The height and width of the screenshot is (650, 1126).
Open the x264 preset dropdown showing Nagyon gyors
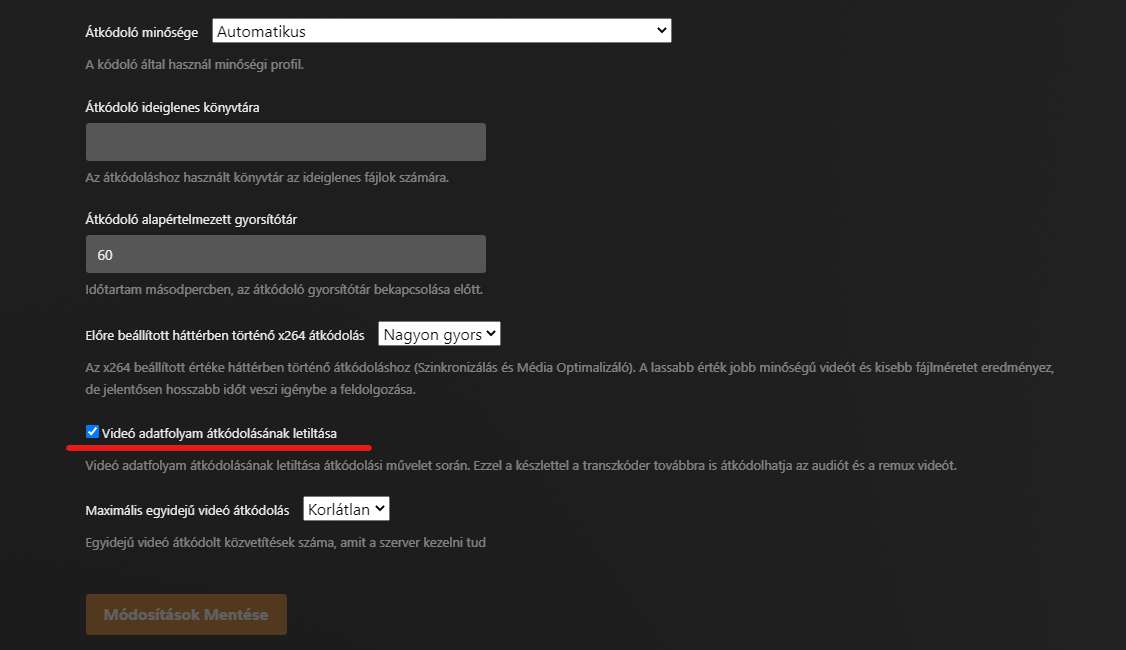pyautogui.click(x=439, y=334)
